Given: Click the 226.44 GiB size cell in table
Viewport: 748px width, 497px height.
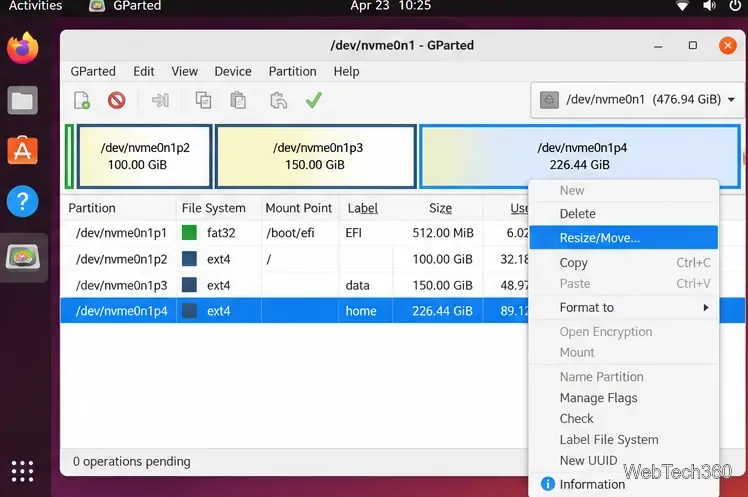Looking at the screenshot, I should click(x=442, y=311).
